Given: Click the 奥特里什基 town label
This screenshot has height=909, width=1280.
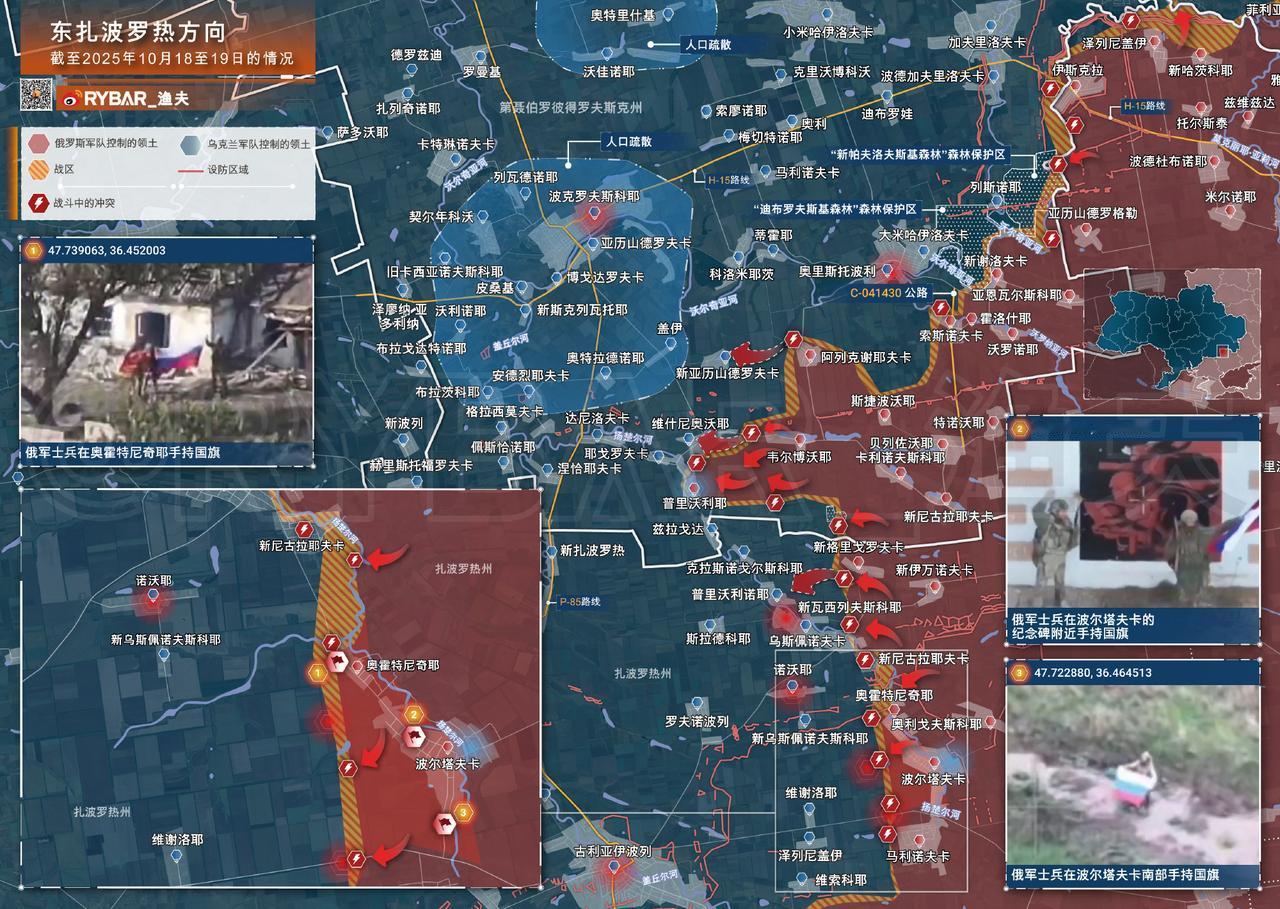Looking at the screenshot, I should (623, 15).
